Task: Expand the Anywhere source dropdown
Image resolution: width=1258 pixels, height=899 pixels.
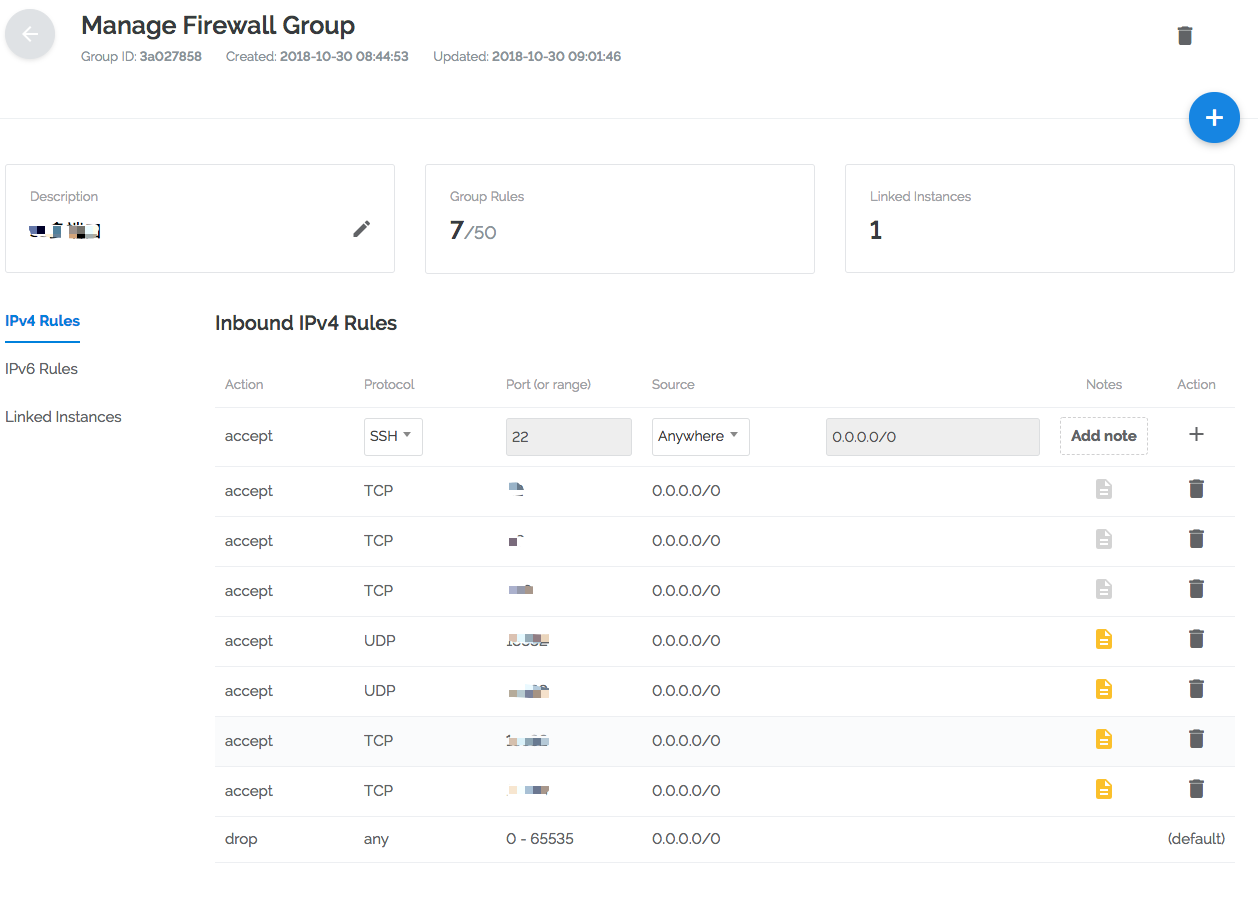Action: pos(700,436)
